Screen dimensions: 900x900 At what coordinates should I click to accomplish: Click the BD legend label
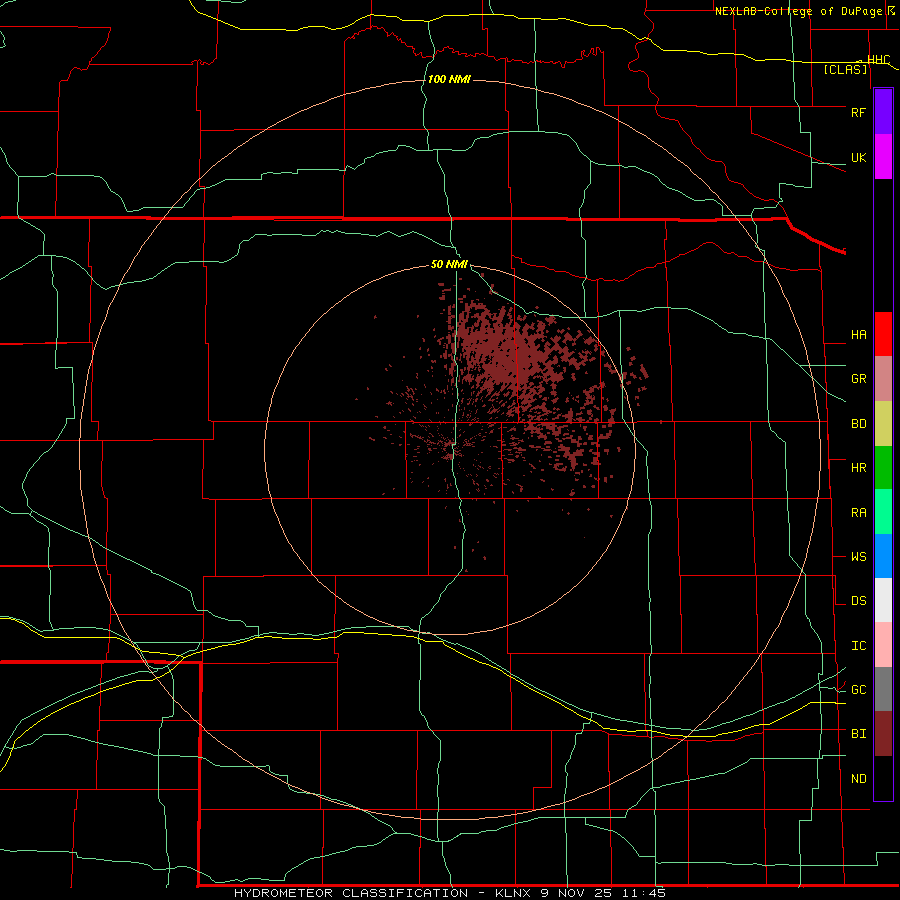pyautogui.click(x=858, y=424)
